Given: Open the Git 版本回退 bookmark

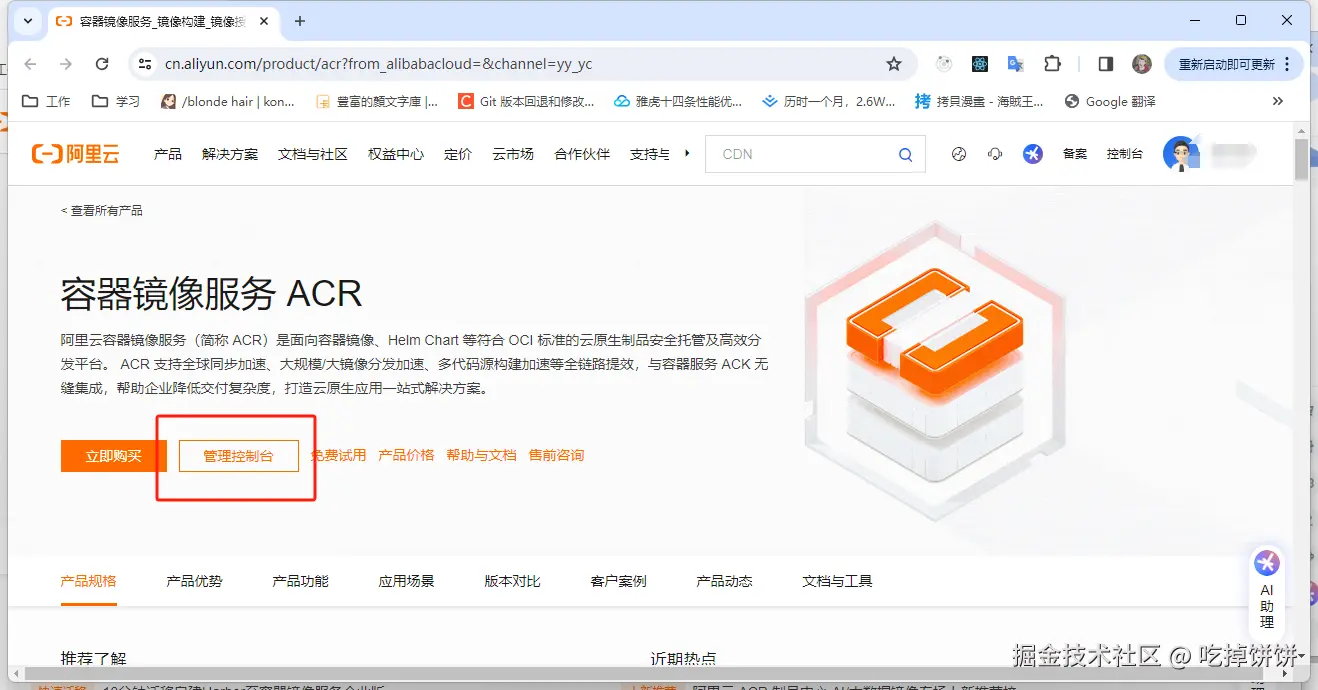Looking at the screenshot, I should (x=526, y=101).
